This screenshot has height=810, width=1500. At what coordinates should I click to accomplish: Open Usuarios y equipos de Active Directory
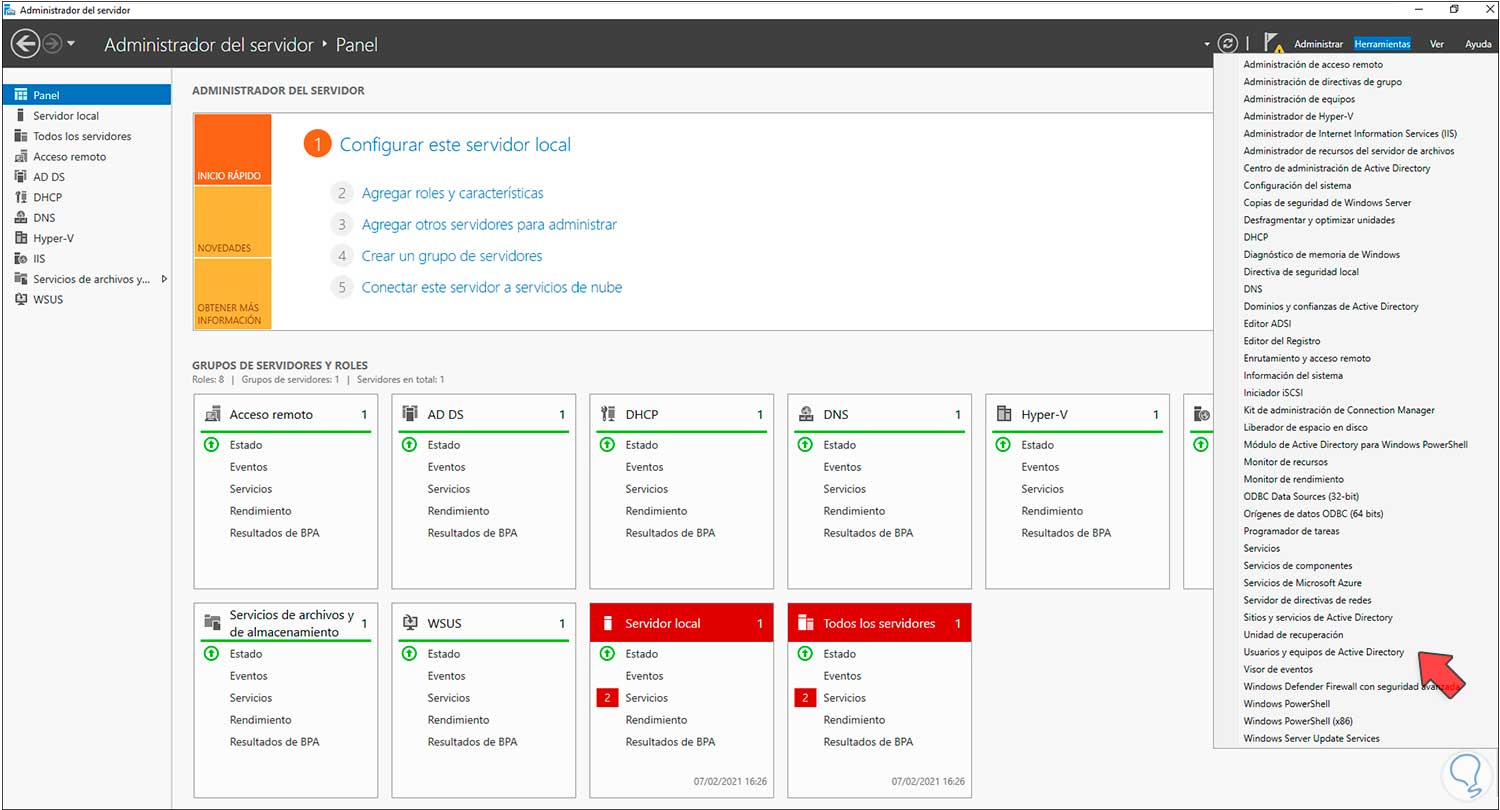click(1323, 652)
